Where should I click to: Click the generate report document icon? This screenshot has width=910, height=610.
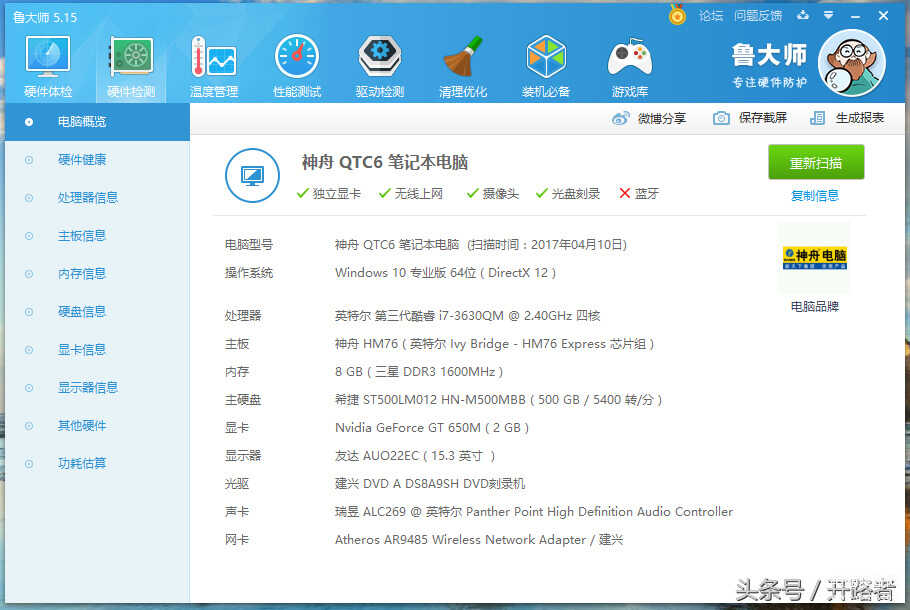817,118
